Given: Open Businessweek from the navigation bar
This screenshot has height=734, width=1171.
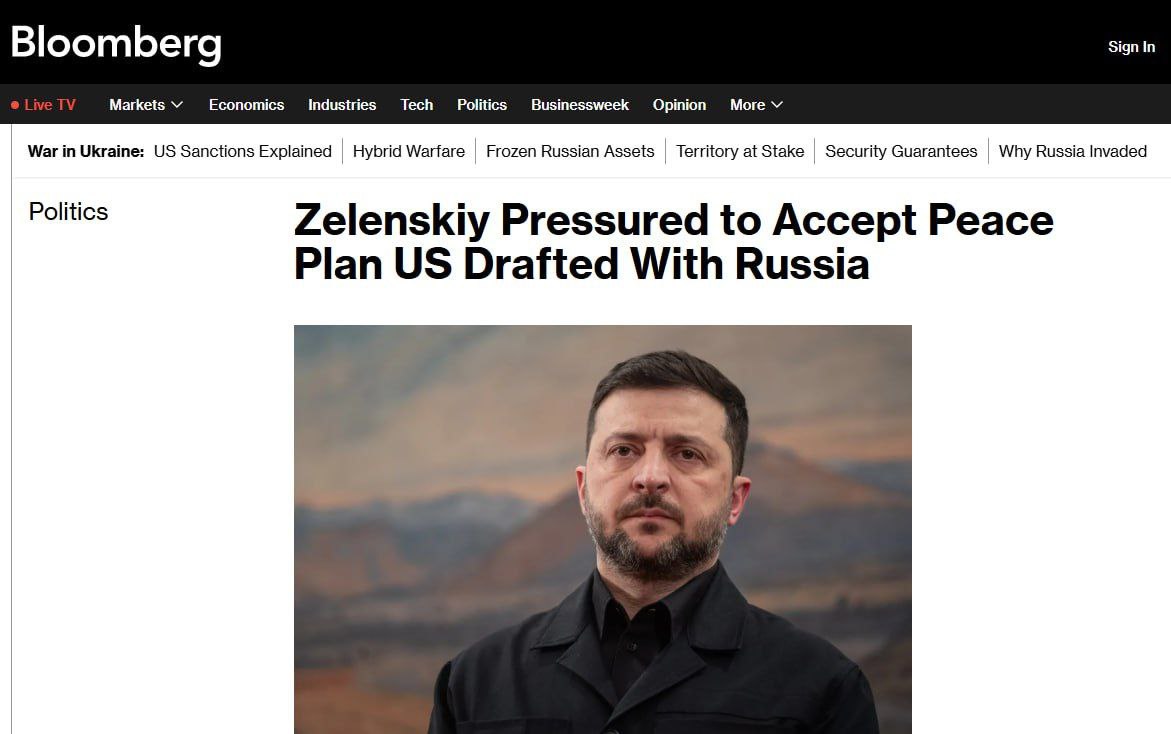Looking at the screenshot, I should (x=580, y=105).
